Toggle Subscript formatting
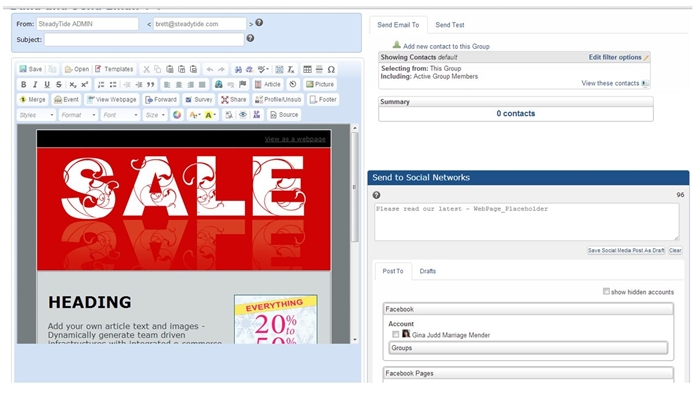Image resolution: width=700 pixels, height=394 pixels. point(73,84)
